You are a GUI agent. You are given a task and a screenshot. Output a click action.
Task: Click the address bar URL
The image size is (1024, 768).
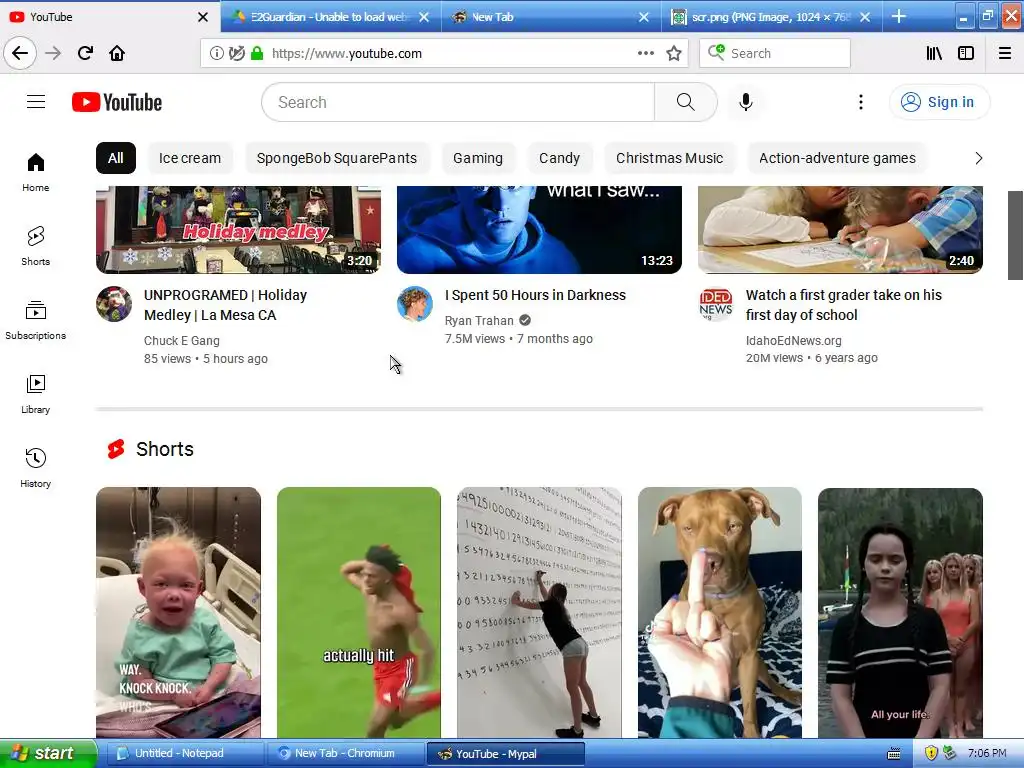pos(347,54)
